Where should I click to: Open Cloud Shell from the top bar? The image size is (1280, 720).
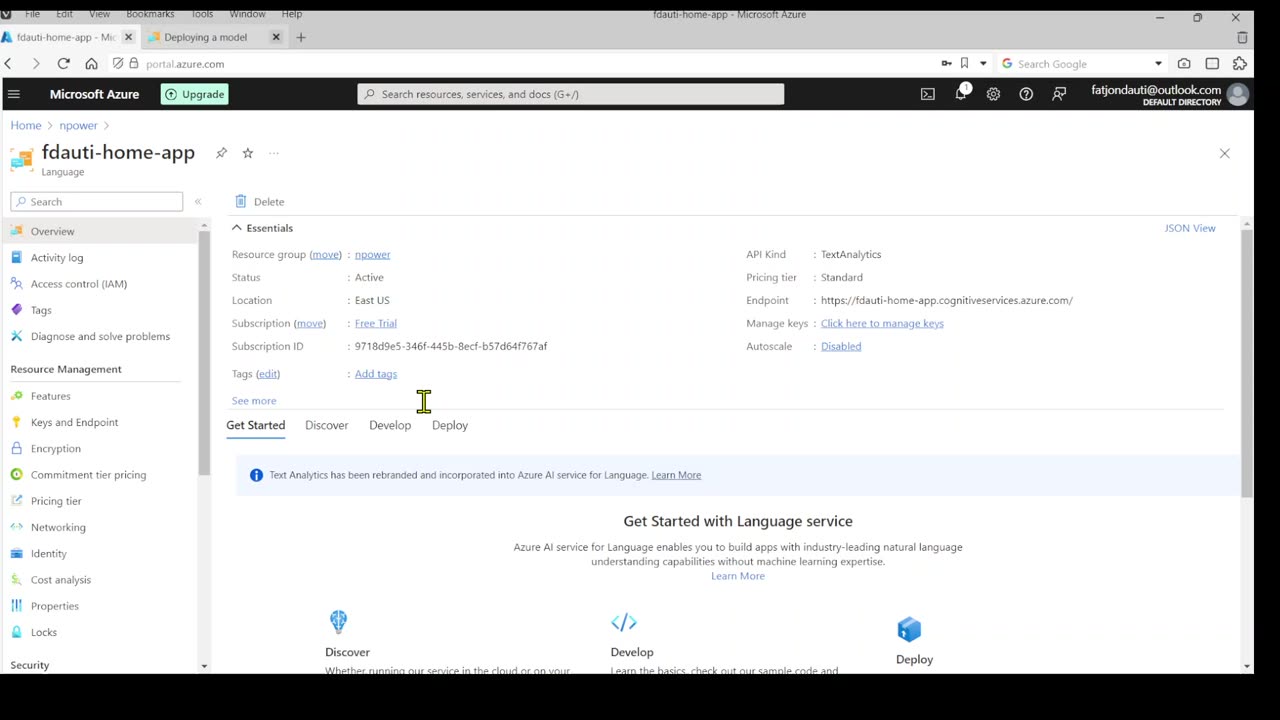click(928, 94)
